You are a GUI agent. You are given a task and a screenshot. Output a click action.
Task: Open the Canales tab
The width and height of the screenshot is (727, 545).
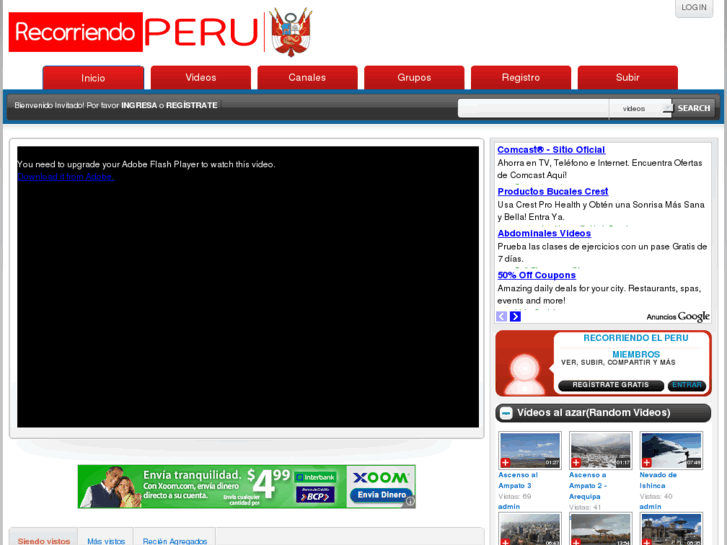307,77
